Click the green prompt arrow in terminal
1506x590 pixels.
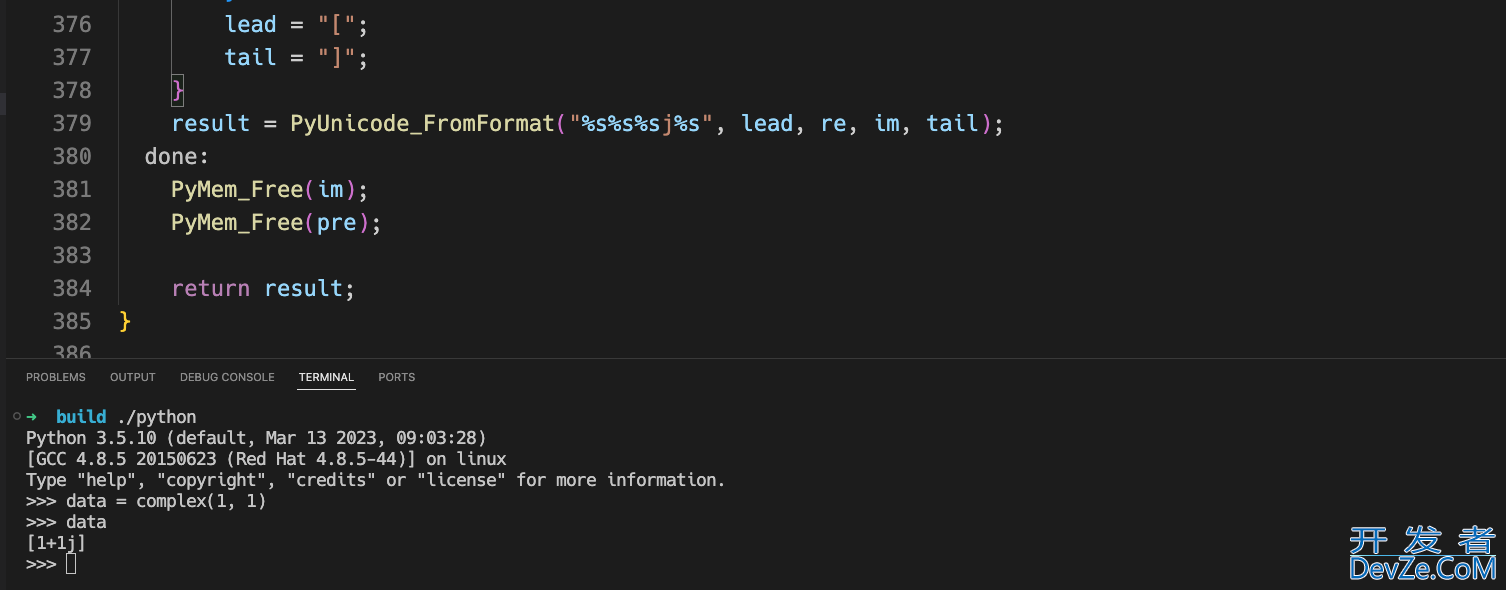(32, 417)
